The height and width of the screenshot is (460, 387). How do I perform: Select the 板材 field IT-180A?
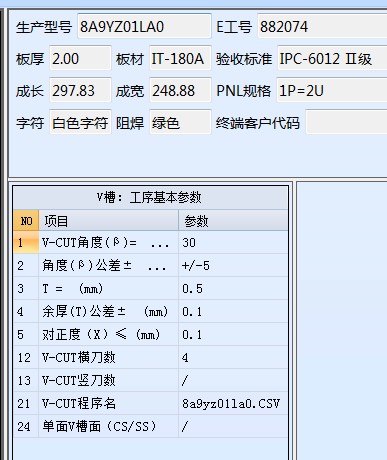pyautogui.click(x=180, y=58)
